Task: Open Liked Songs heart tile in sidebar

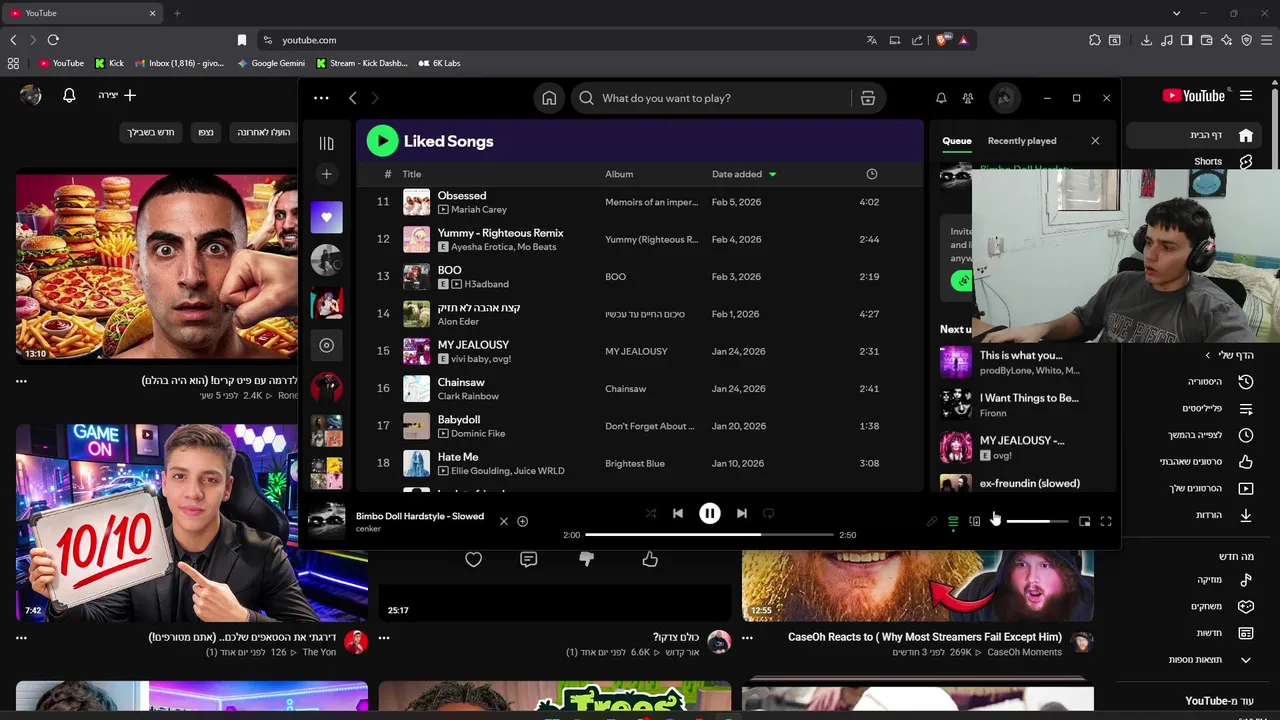Action: pos(326,217)
